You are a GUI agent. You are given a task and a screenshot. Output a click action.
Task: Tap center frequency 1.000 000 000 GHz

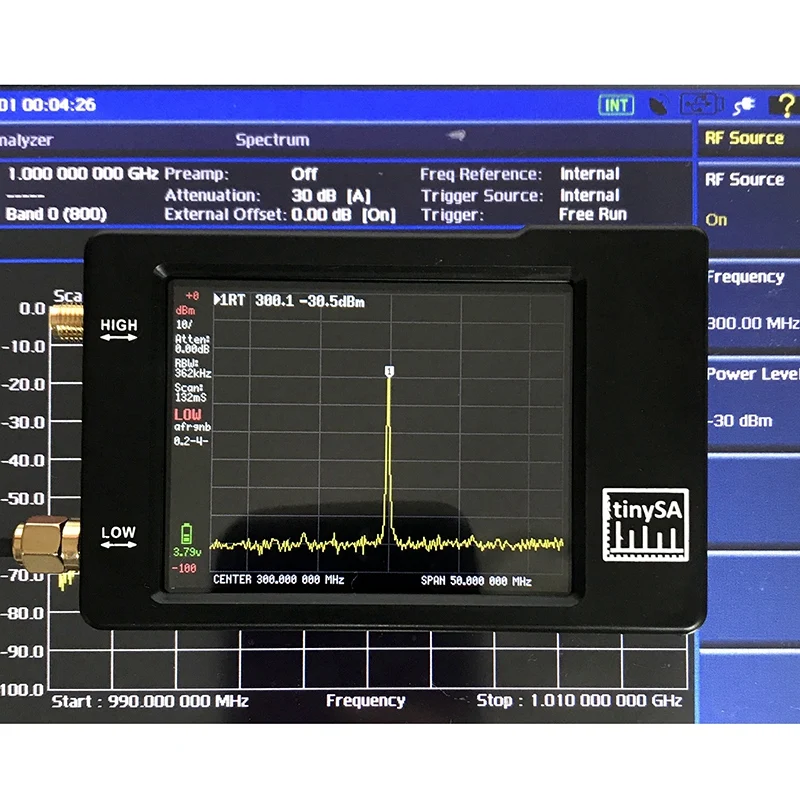83,174
